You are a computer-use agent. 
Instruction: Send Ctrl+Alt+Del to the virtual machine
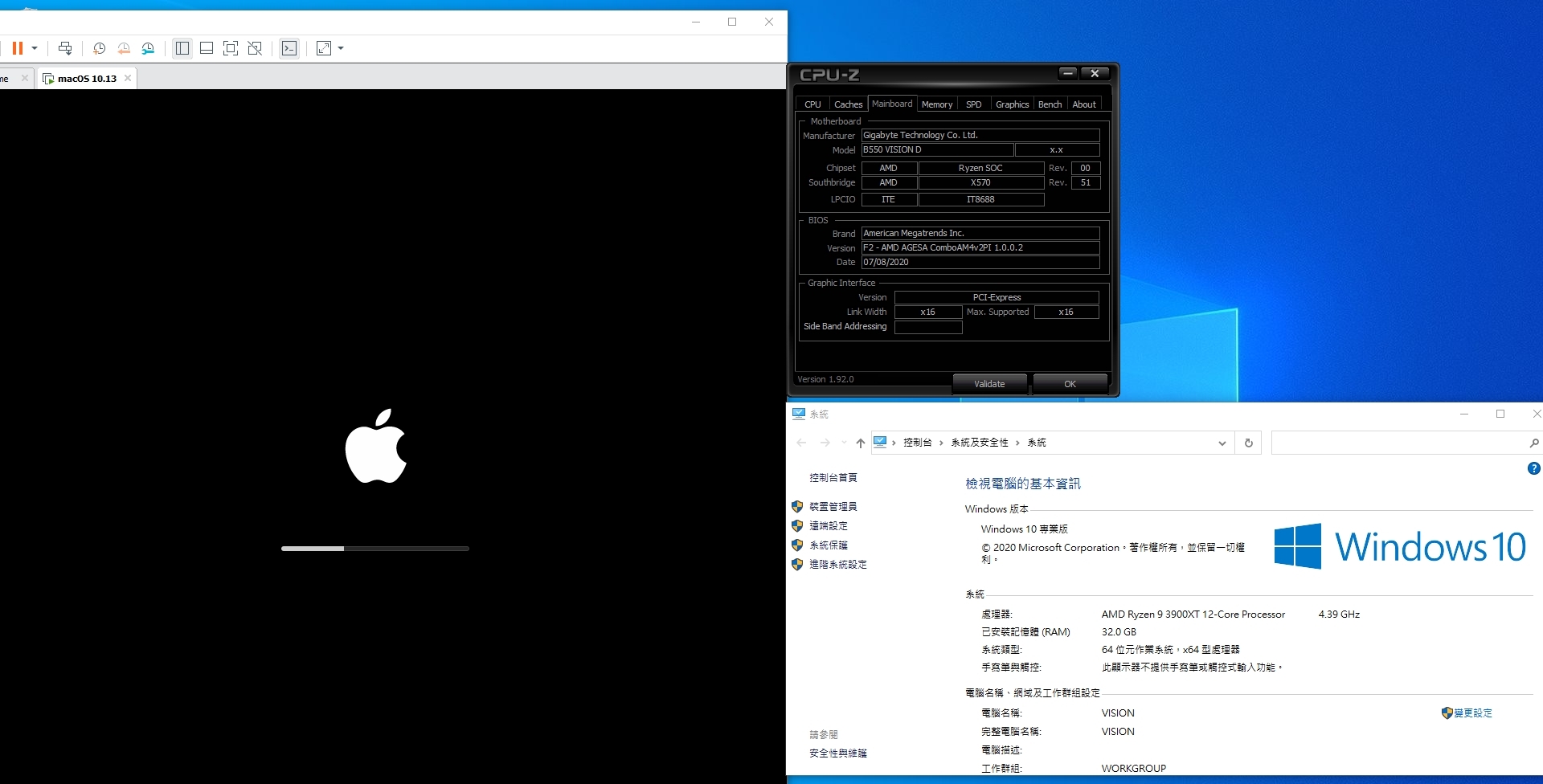coord(66,48)
